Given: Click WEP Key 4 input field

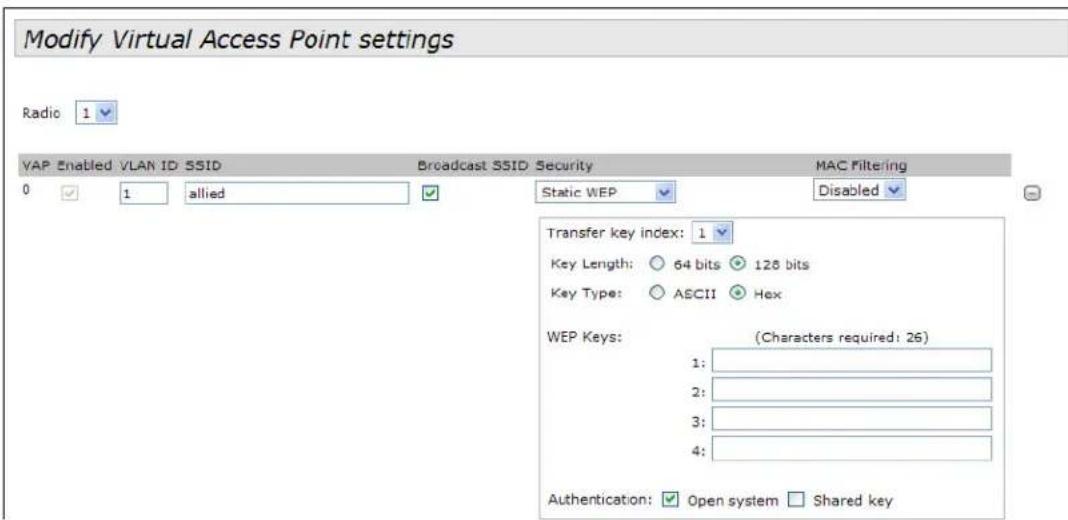Looking at the screenshot, I should point(851,448).
